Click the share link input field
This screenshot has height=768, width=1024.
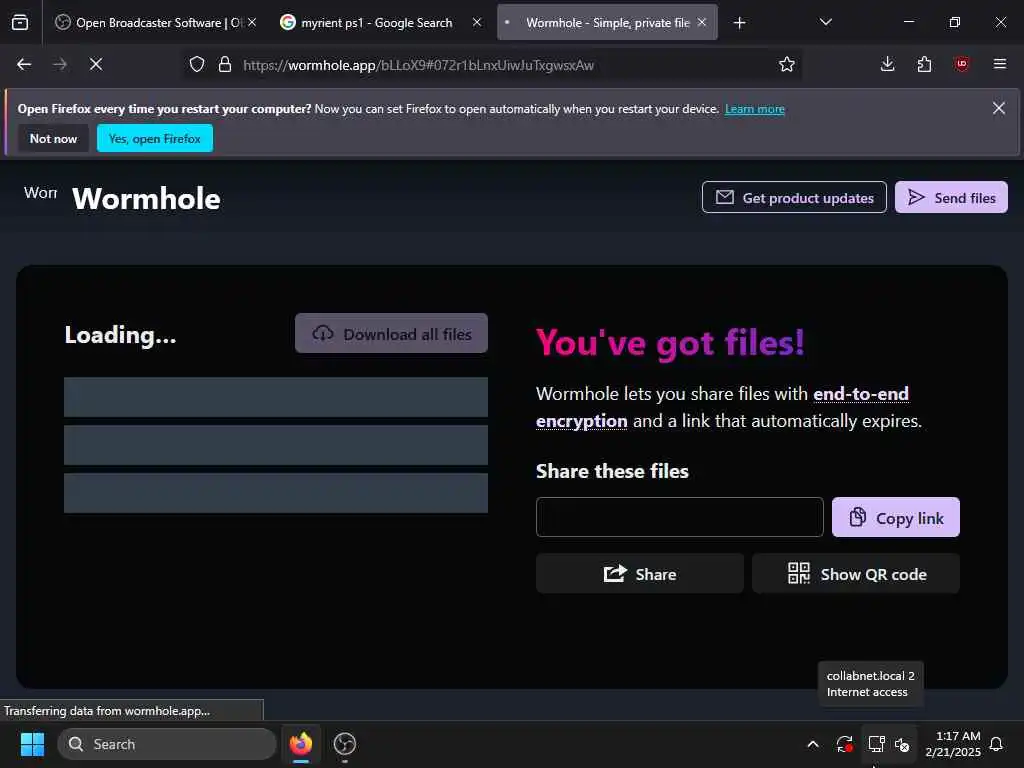[x=679, y=517]
